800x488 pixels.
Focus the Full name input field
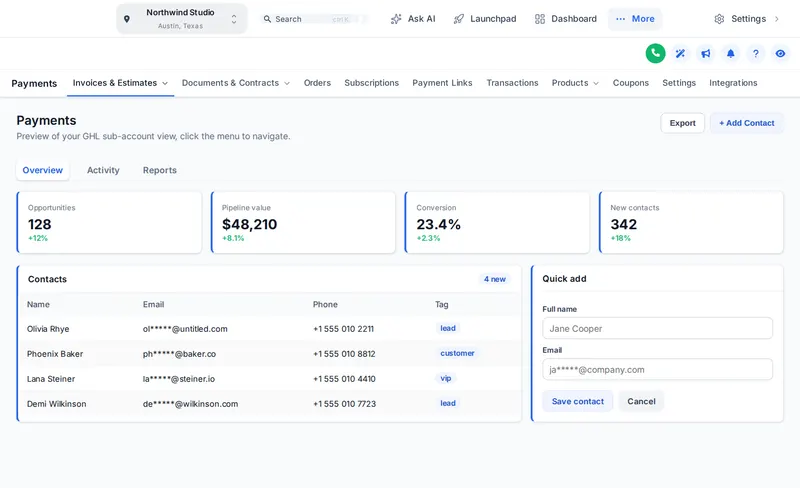pyautogui.click(x=657, y=328)
